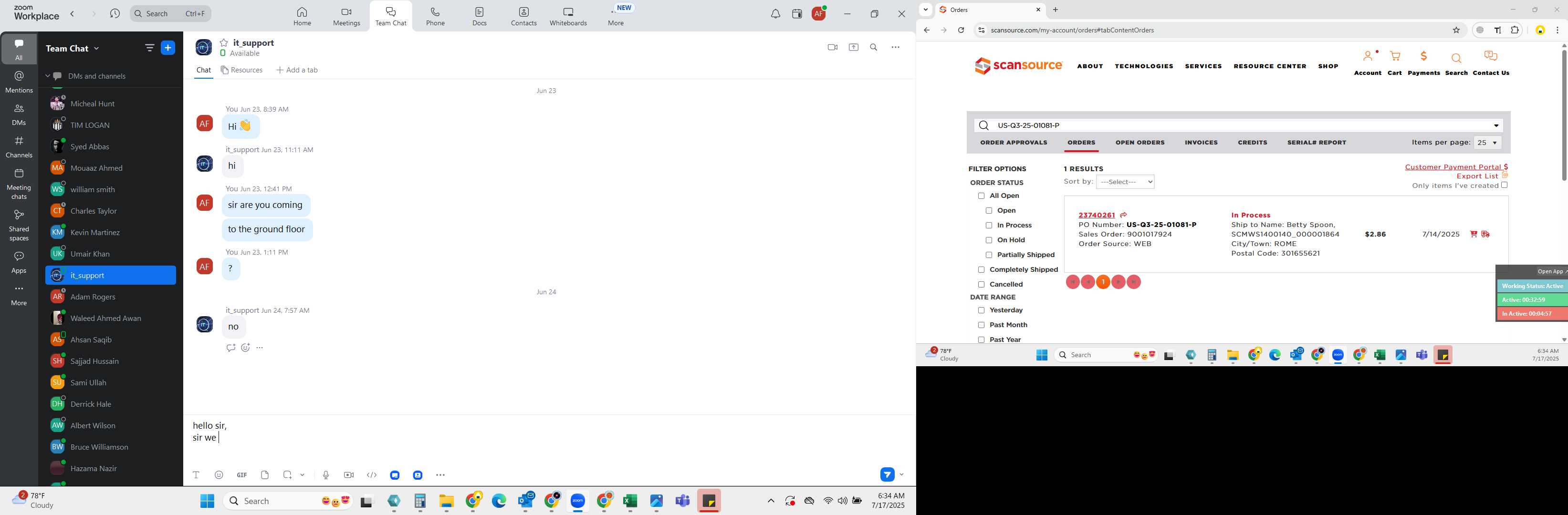Screen dimensions: 1568x515
Task: Check the In Process status filter
Action: 989,226
